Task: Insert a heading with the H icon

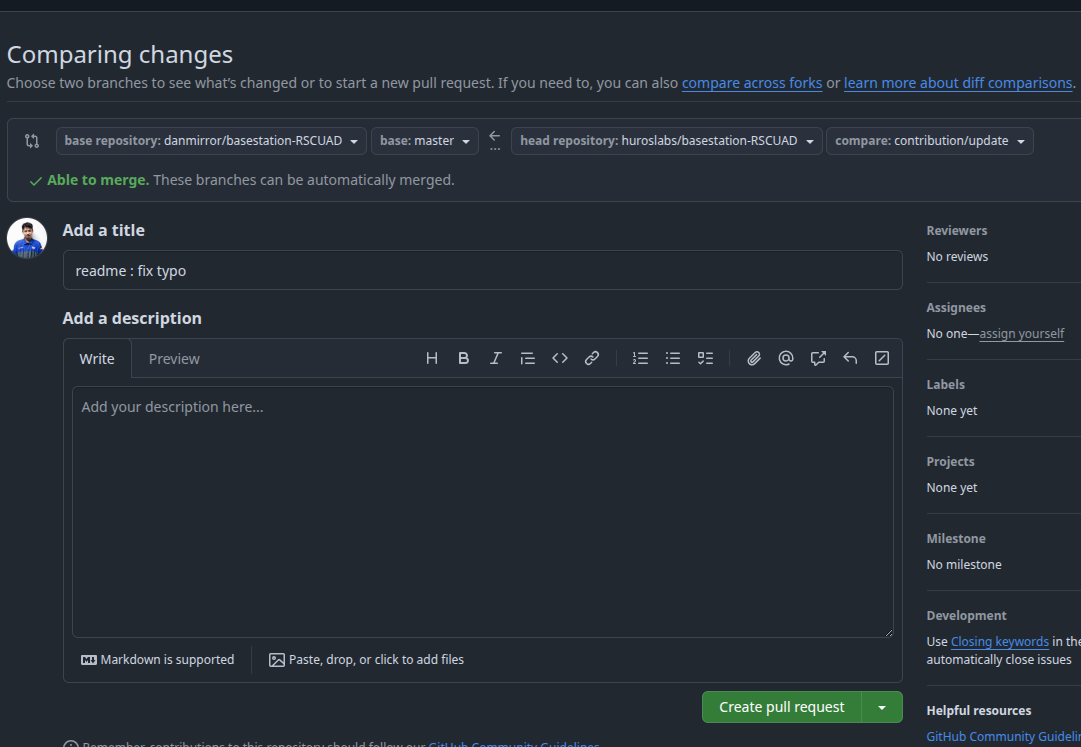Action: tap(432, 358)
